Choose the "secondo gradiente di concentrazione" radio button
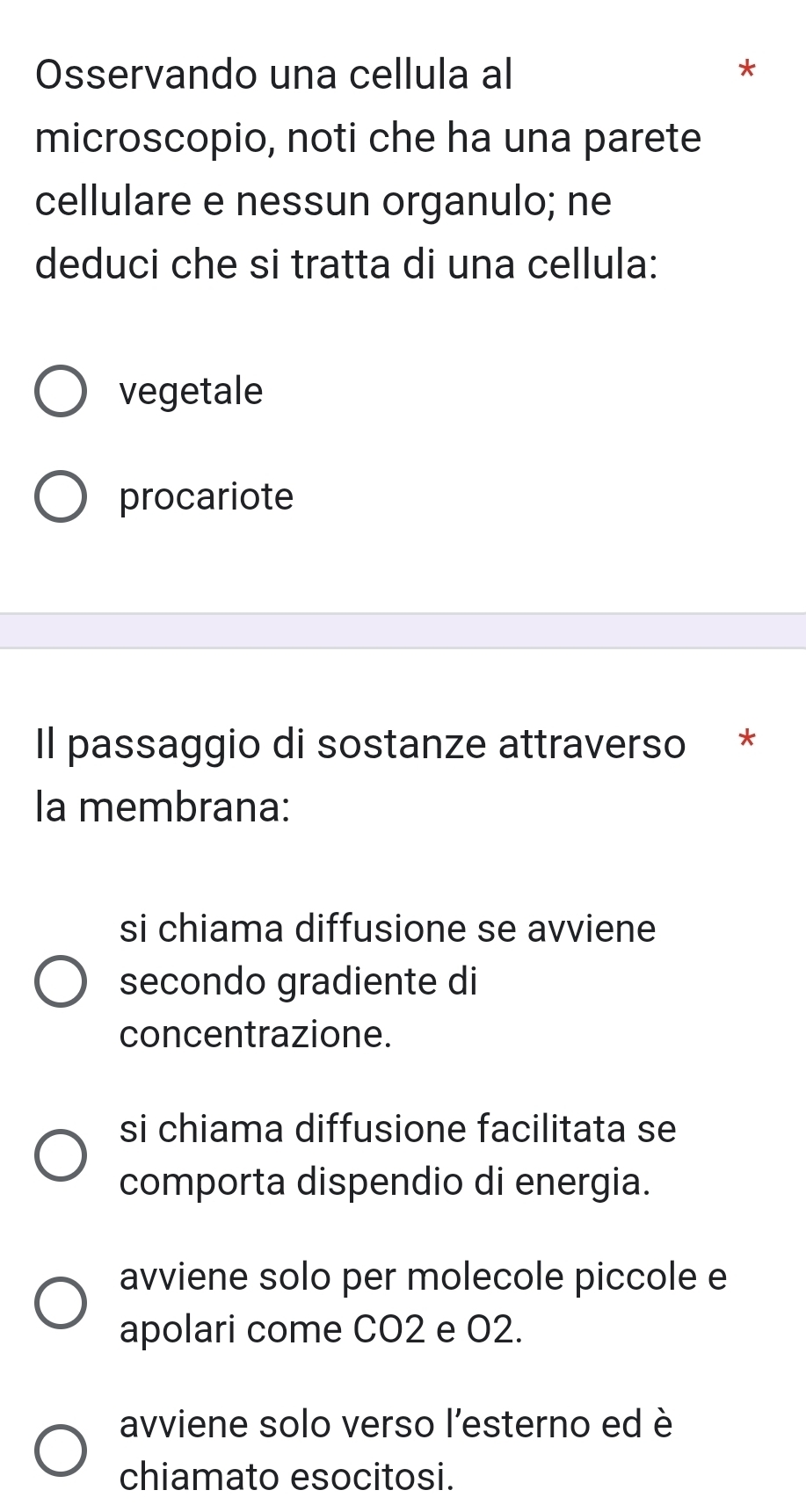 pyautogui.click(x=61, y=981)
